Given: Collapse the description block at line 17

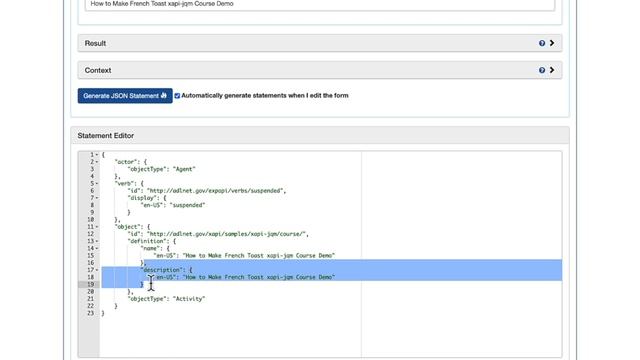Looking at the screenshot, I should coord(97,270).
